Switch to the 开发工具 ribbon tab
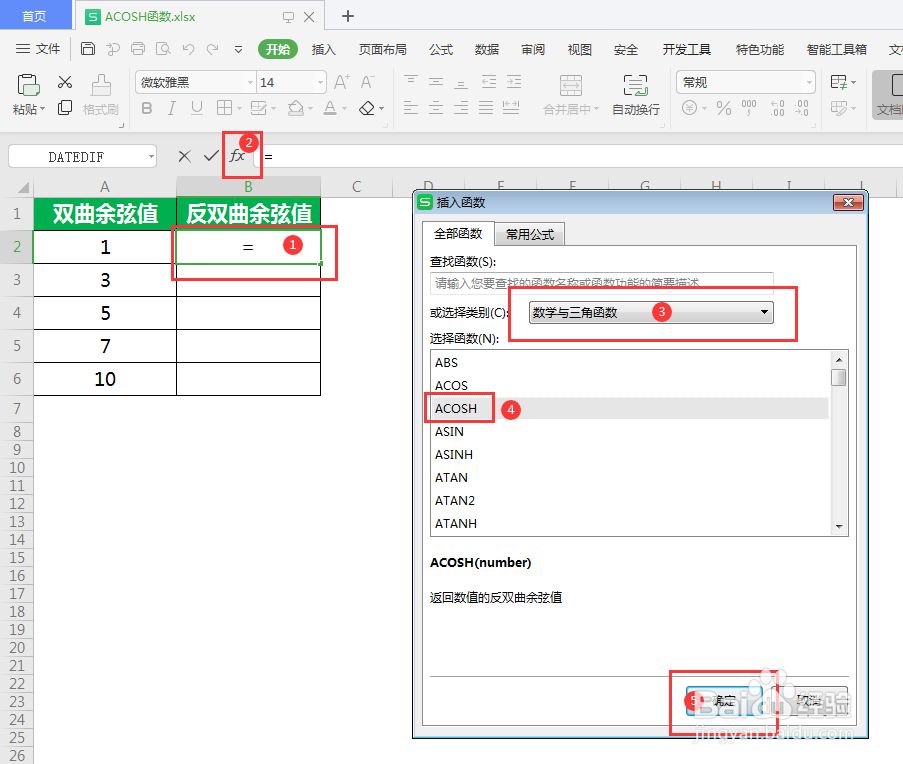Screen dimensions: 903x764 [x=686, y=50]
